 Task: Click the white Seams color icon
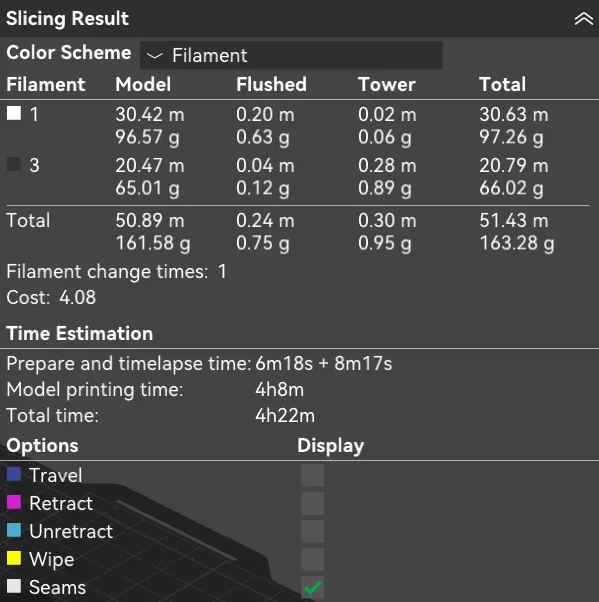(14, 586)
